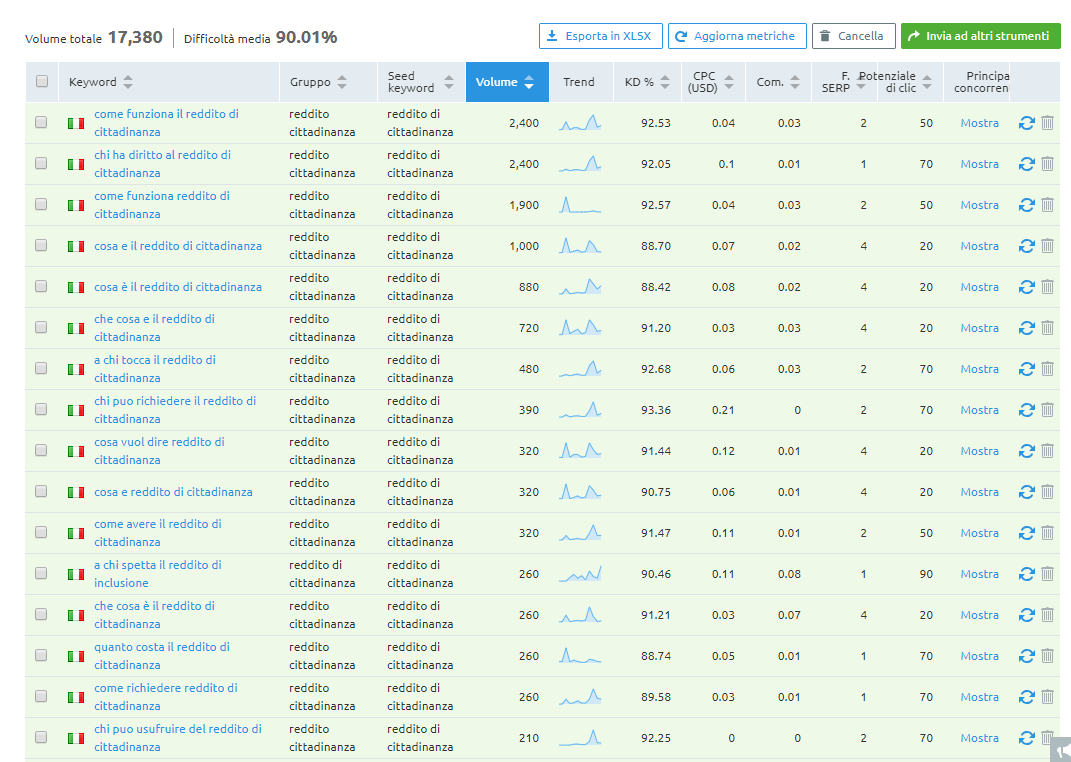Delete the 'a chi tocca il reddito' row

[x=1047, y=369]
